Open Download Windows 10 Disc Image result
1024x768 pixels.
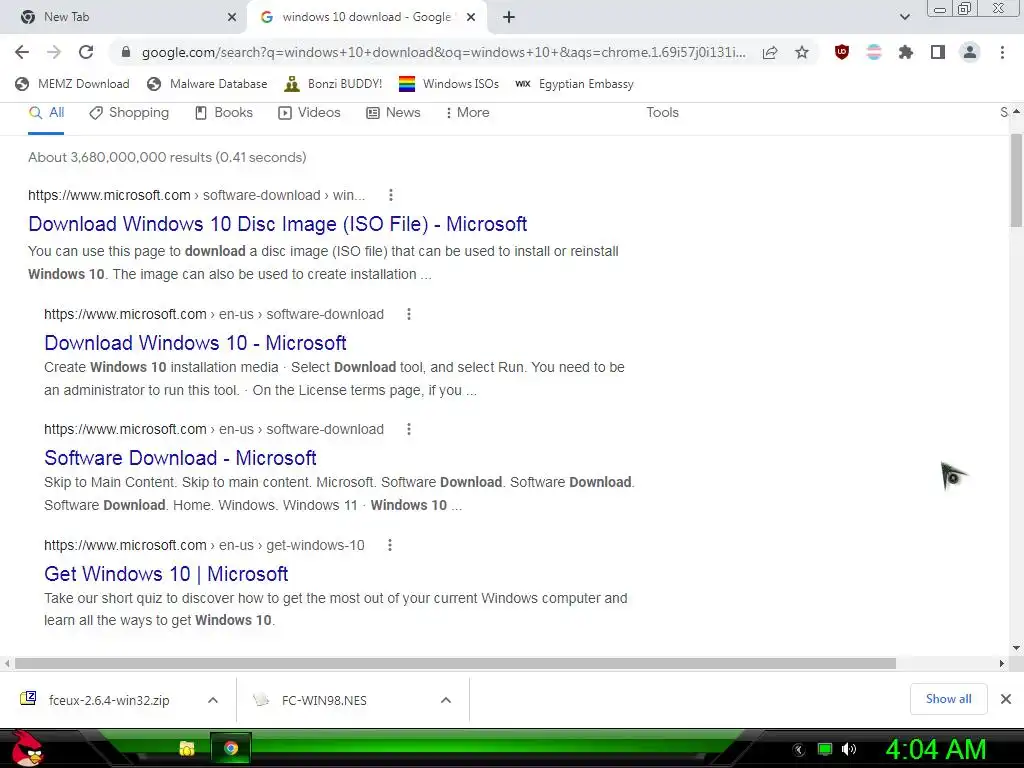pyautogui.click(x=278, y=224)
